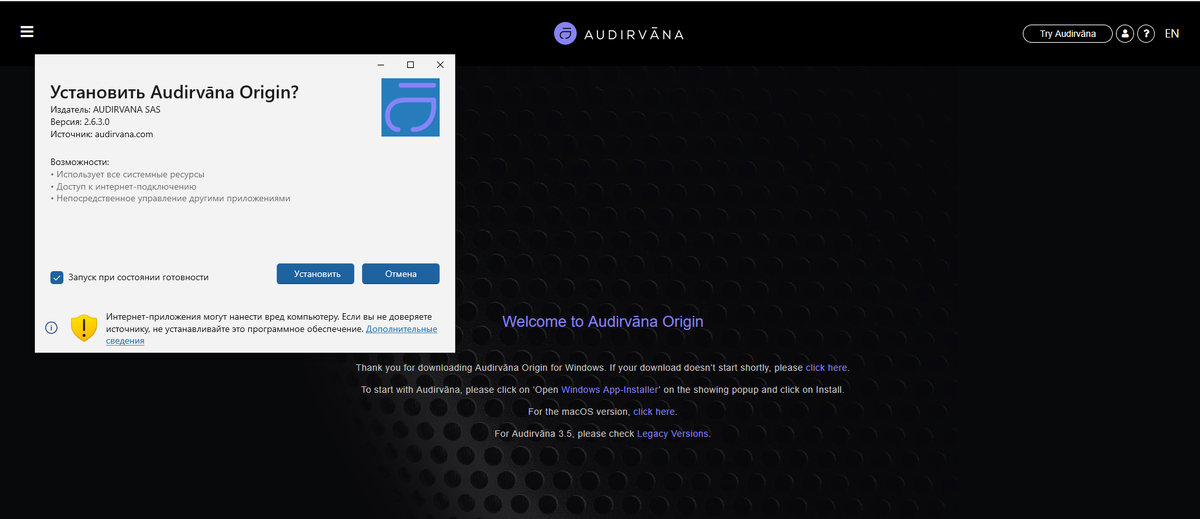Open the user account icon

click(1125, 34)
